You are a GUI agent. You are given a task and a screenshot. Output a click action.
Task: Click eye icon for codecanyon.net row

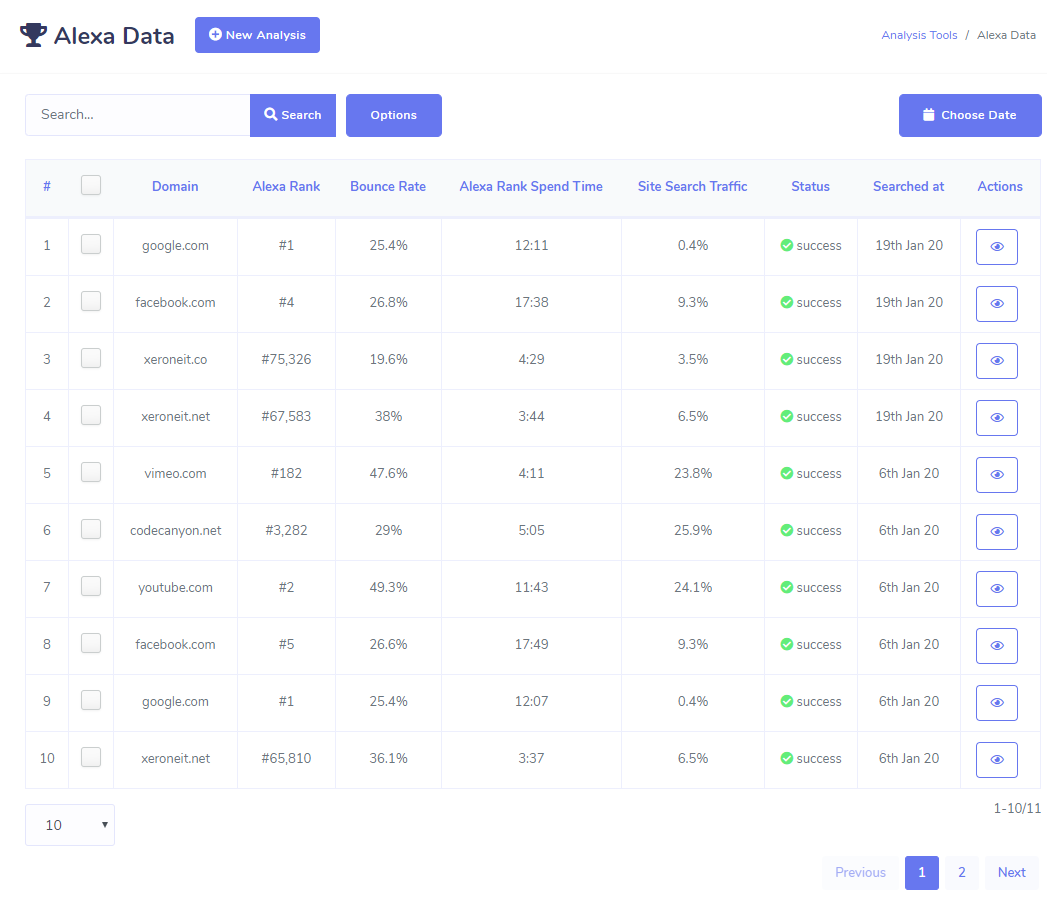996,532
